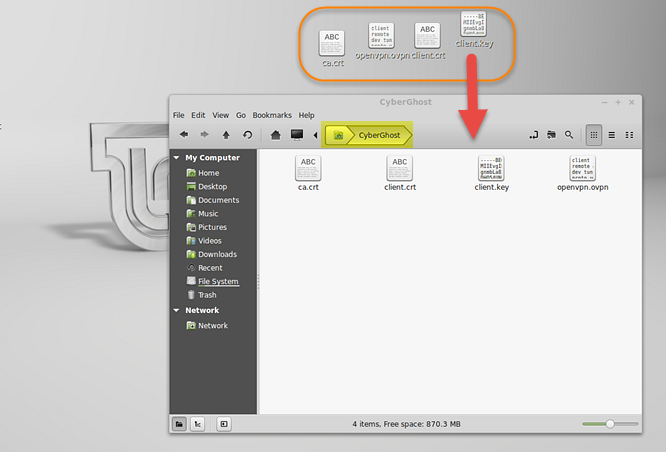
Task: Go forward with the right arrow toolbar icon
Action: (x=204, y=135)
